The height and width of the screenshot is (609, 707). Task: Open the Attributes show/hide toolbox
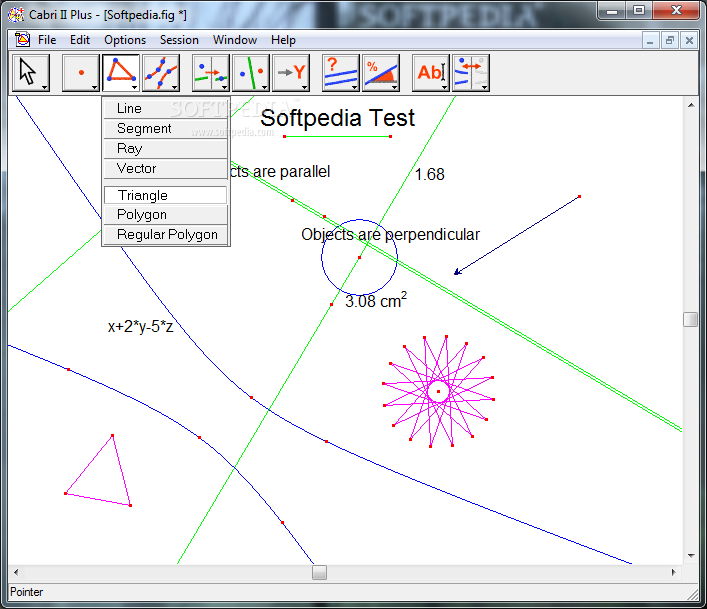[471, 72]
